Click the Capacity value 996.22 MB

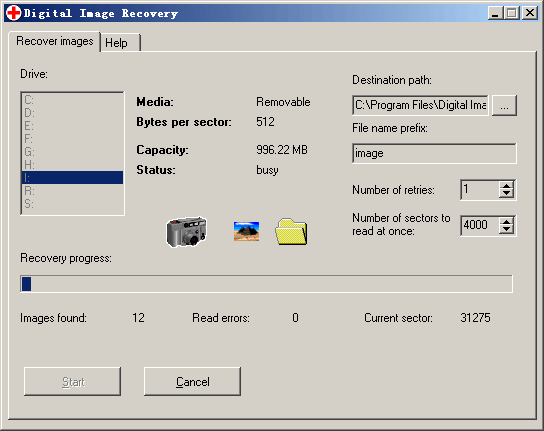(282, 150)
